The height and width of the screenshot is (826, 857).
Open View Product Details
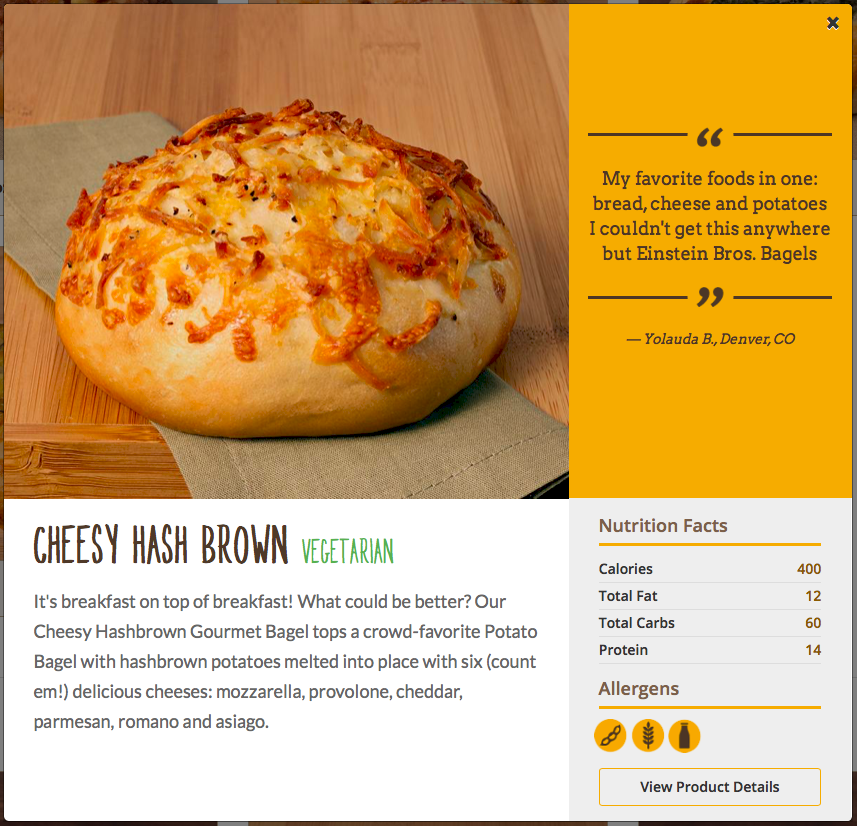point(709,787)
